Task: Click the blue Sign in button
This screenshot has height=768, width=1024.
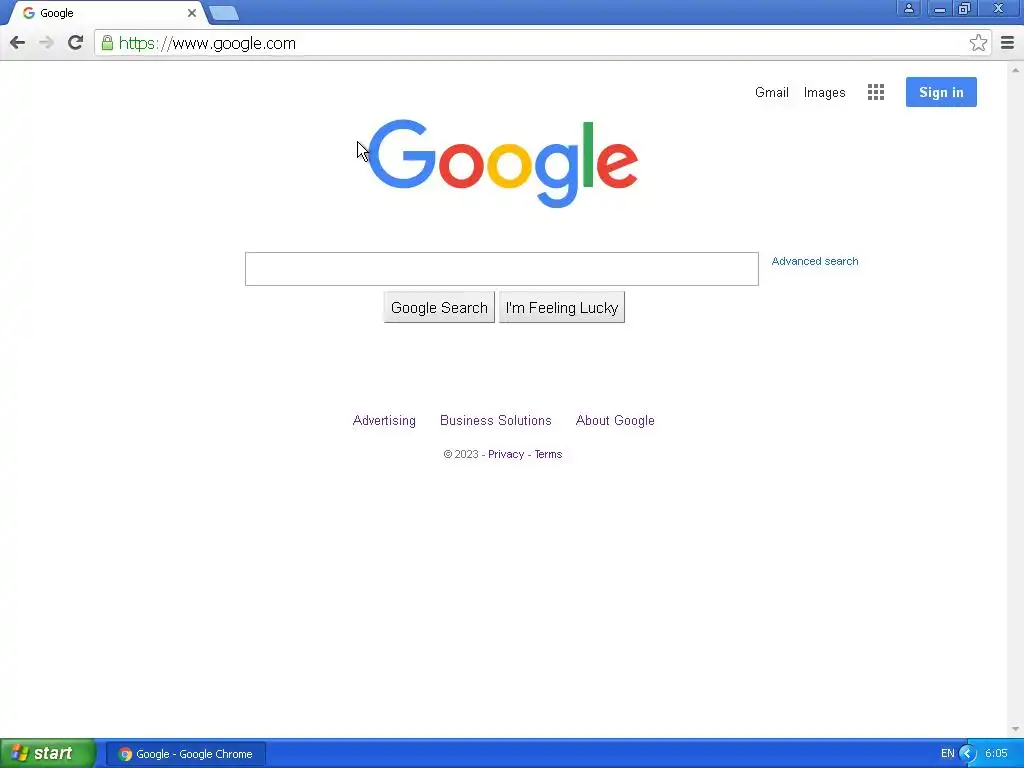Action: (x=941, y=92)
